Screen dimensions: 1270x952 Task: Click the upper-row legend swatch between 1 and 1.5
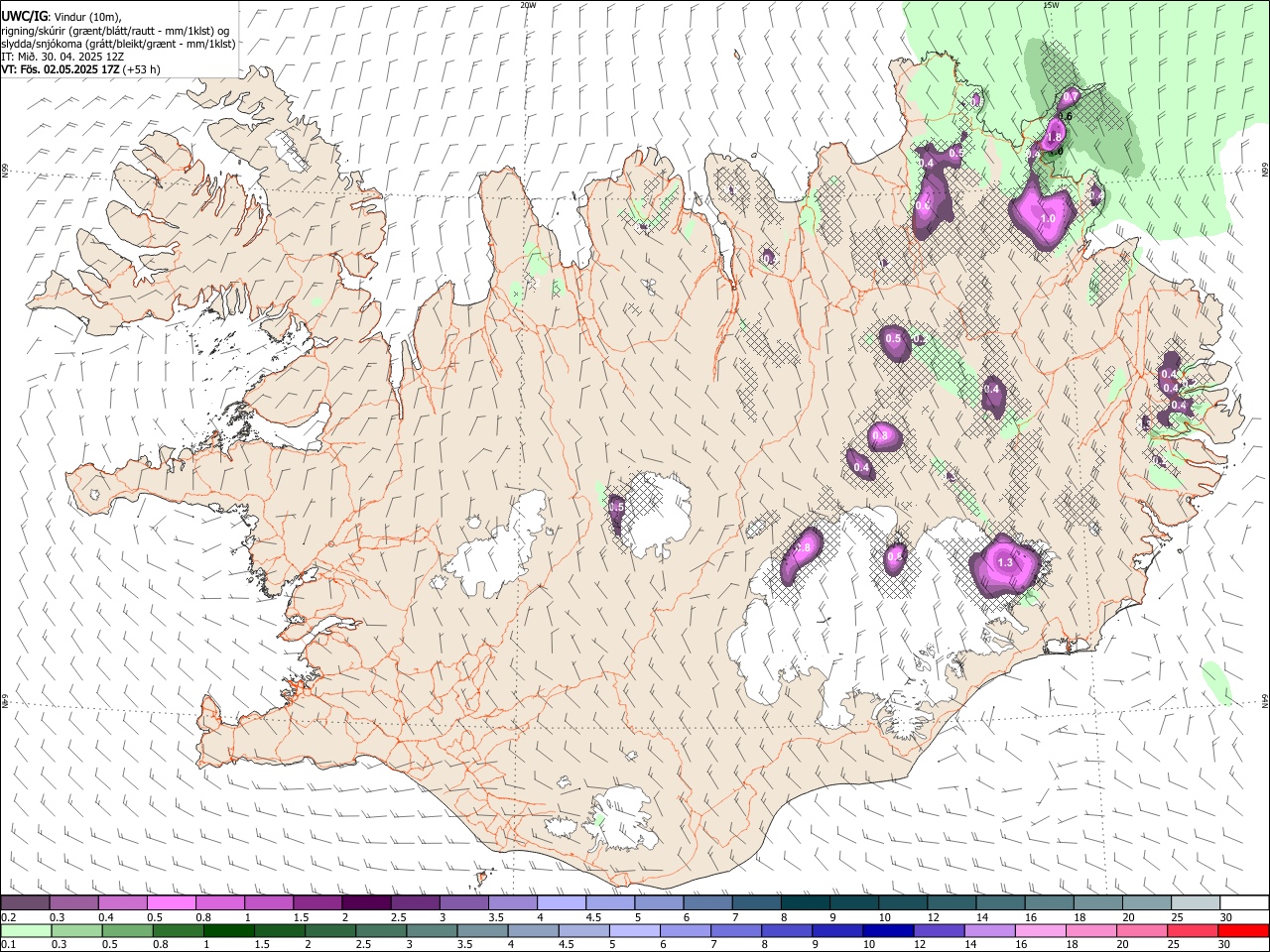269,903
